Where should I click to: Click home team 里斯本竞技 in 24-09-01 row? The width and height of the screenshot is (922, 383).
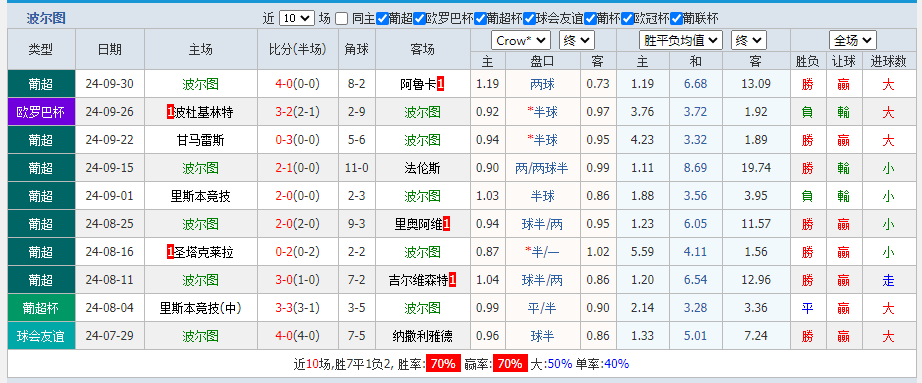click(x=201, y=197)
